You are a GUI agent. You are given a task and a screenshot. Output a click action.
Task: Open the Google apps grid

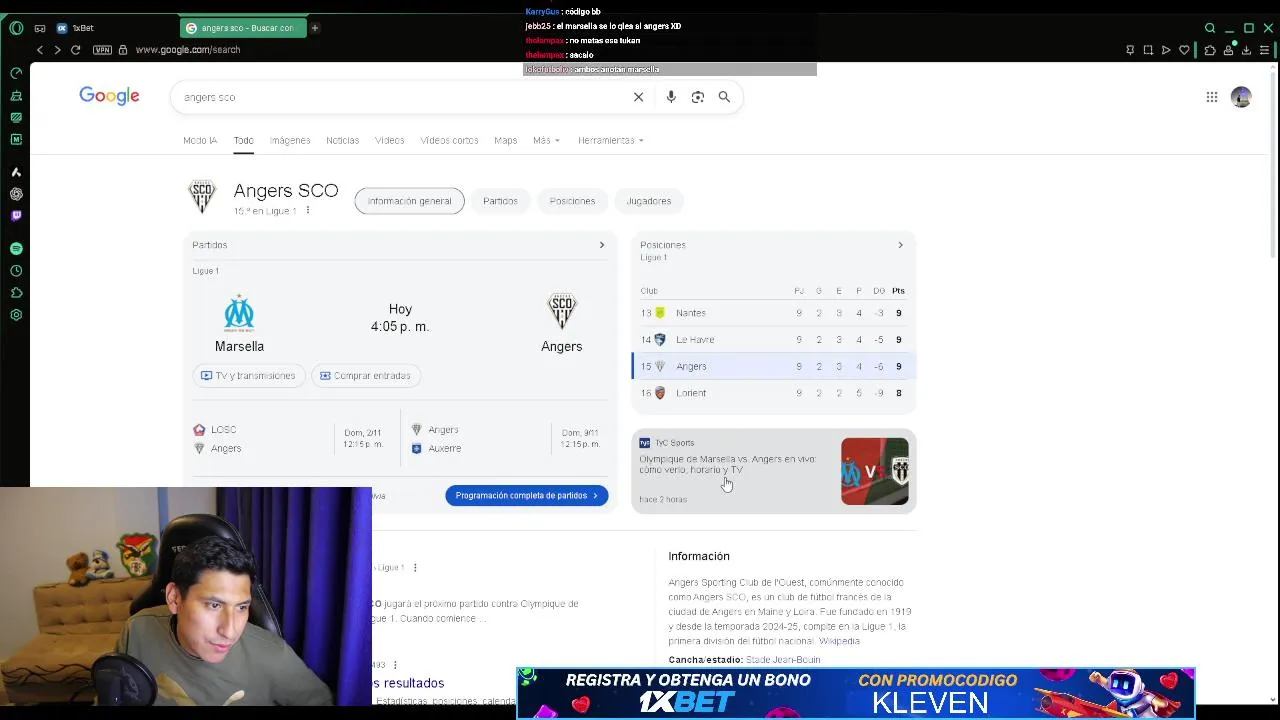[1212, 97]
